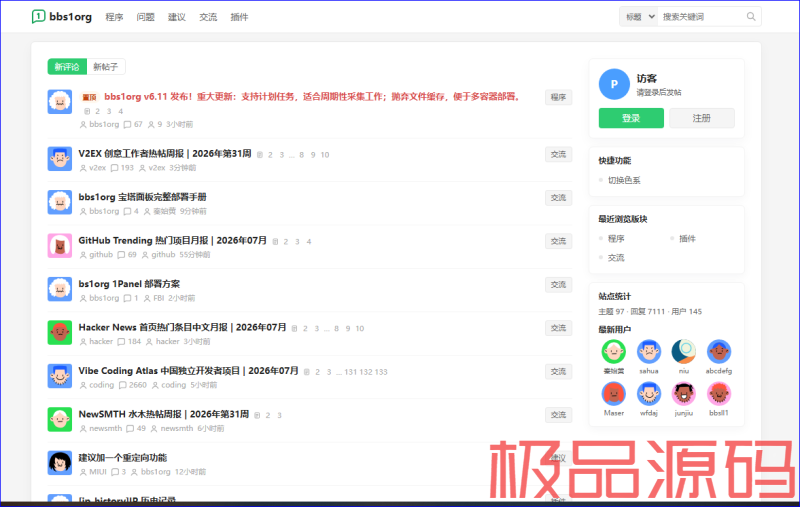The height and width of the screenshot is (507, 800).
Task: Open the bbs1org v6.11 发布 pinned post
Action: point(311,96)
